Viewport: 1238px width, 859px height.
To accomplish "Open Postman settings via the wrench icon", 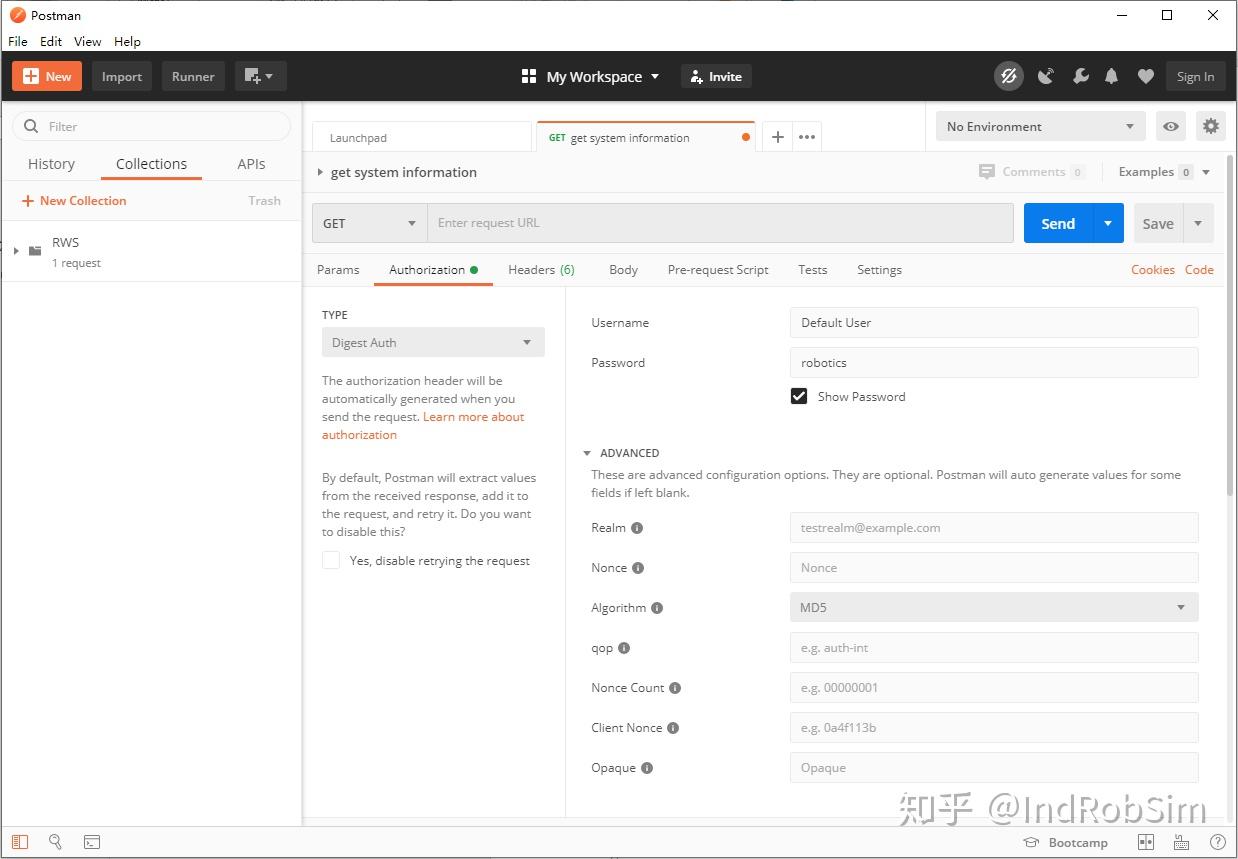I will [x=1080, y=75].
